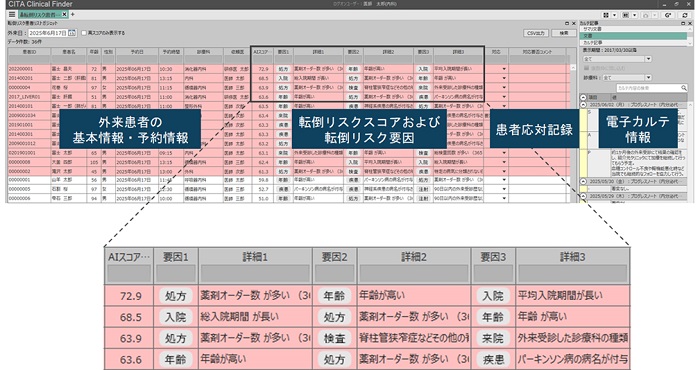Click AI score 52.7 cell
The width and height of the screenshot is (700, 370).
[x=263, y=189]
